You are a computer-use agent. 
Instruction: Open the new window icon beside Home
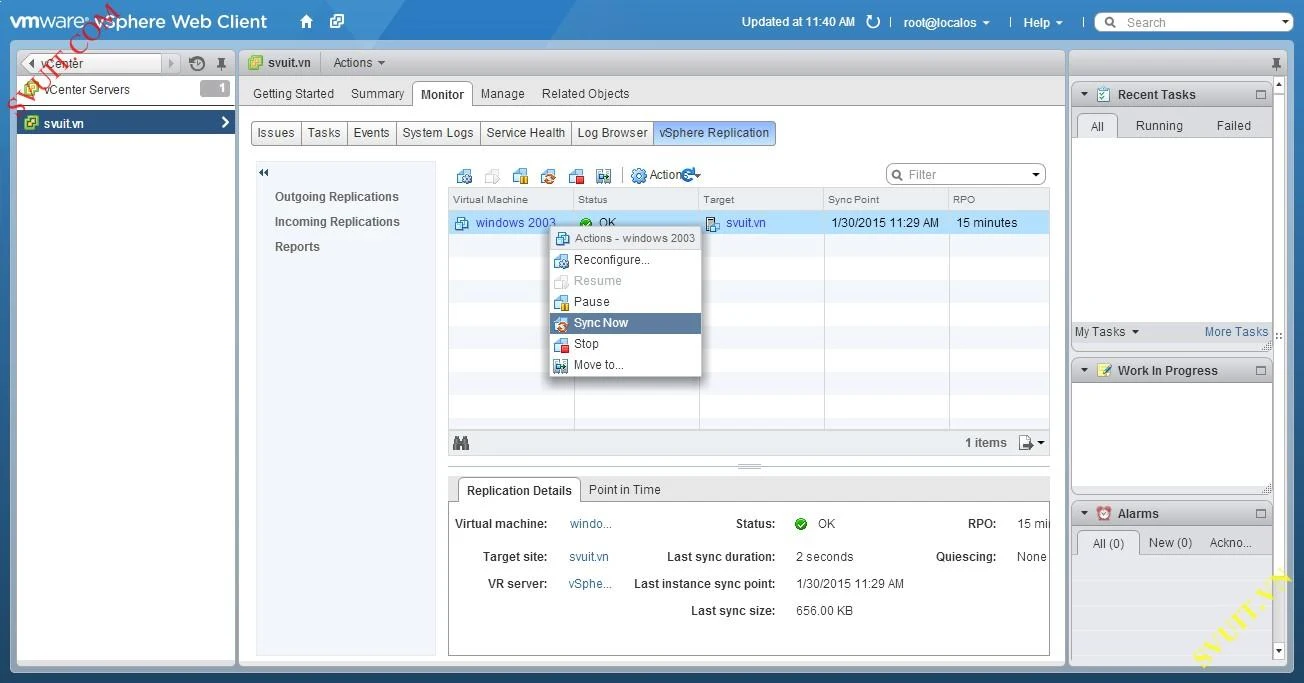click(337, 22)
